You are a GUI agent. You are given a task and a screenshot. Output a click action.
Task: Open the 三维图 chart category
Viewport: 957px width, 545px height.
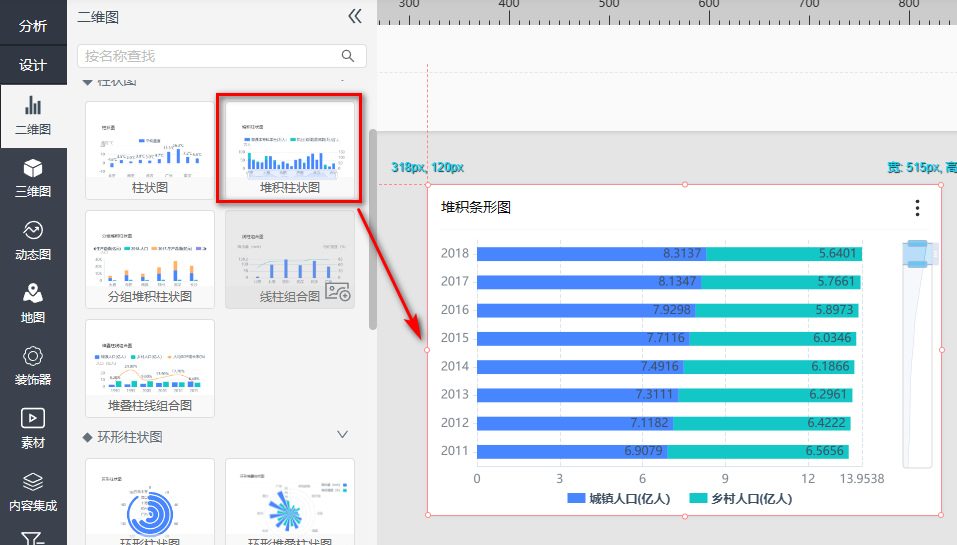click(x=33, y=177)
